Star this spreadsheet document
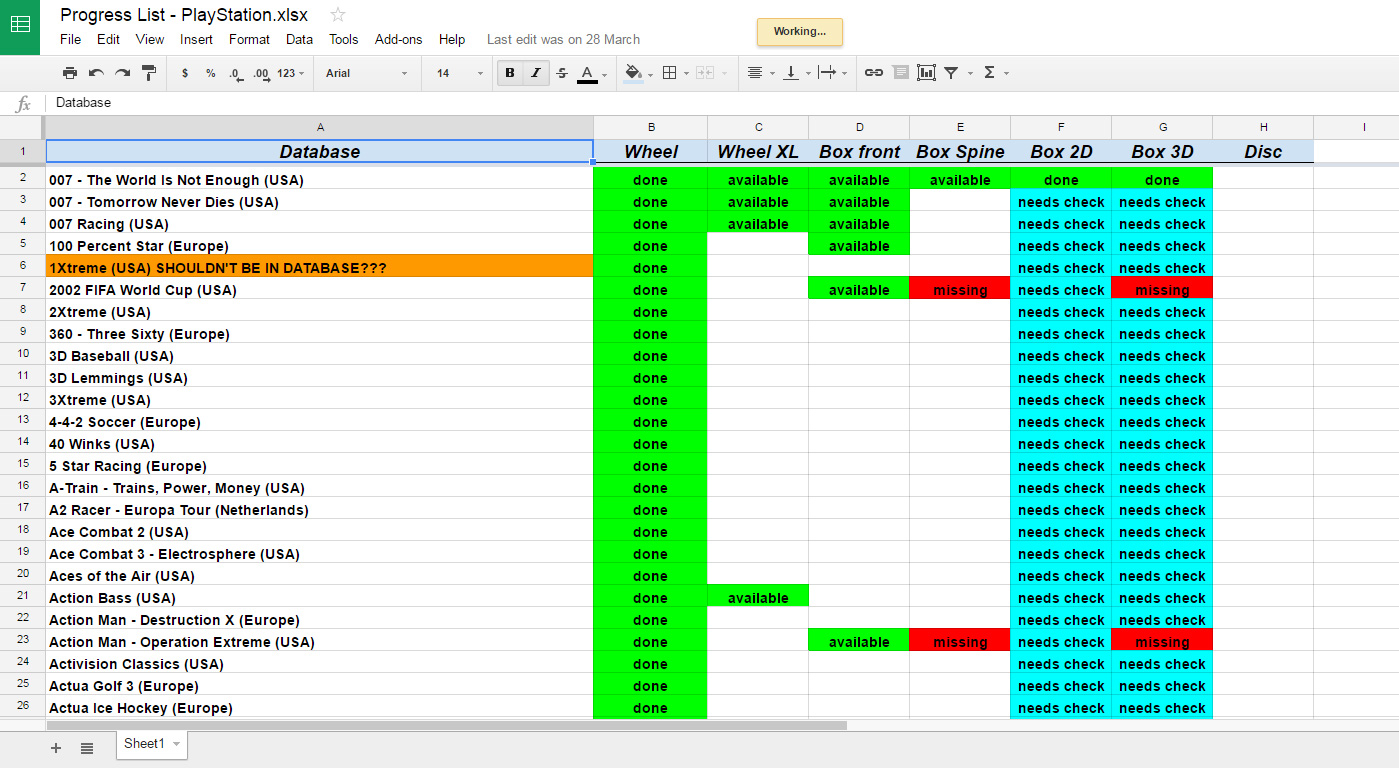1399x768 pixels. click(338, 14)
